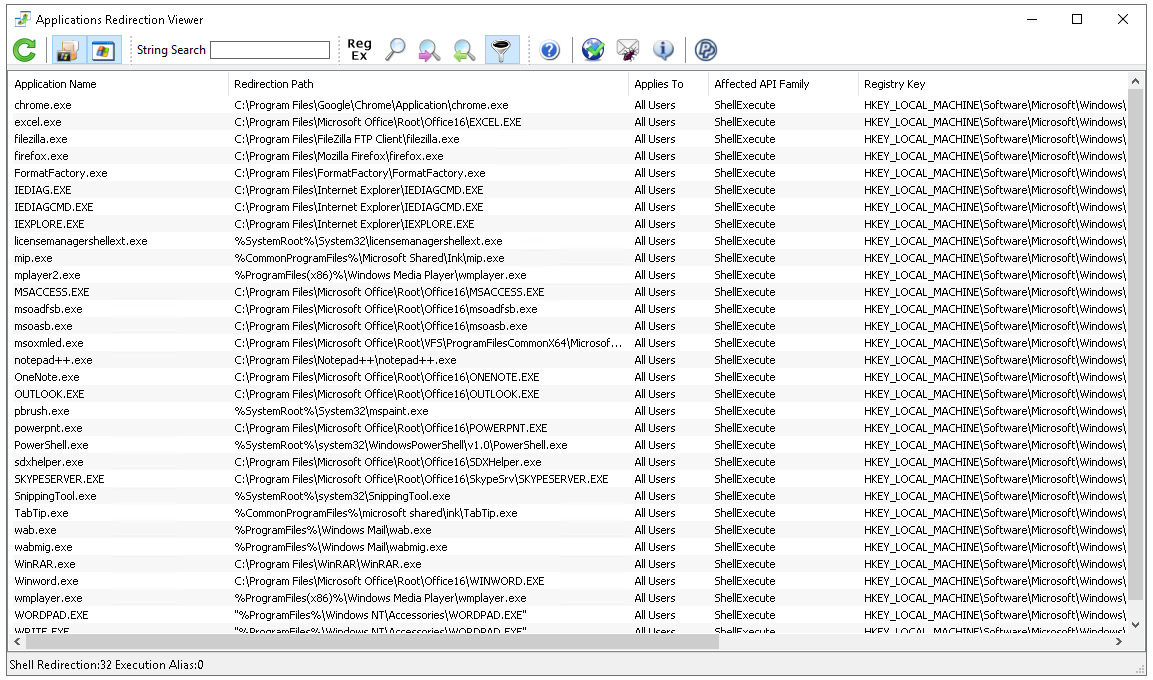Sort by Application Name column header
The height and width of the screenshot is (680, 1153).
point(118,84)
